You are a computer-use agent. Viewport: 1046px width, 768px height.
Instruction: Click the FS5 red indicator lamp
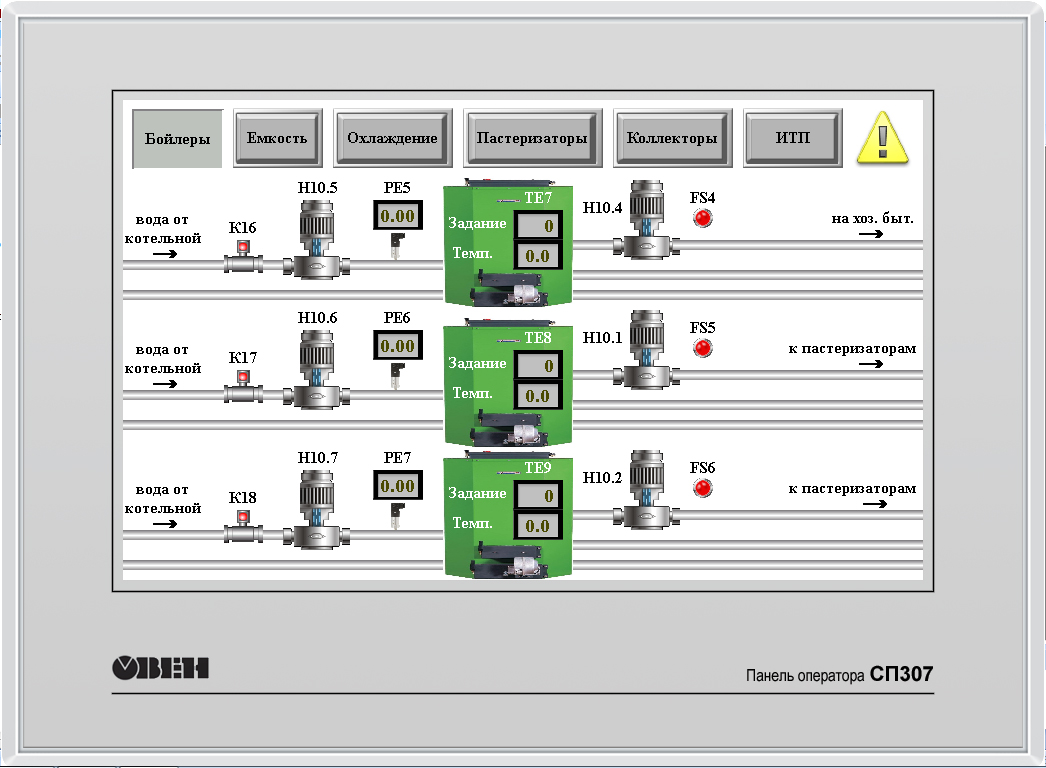coord(703,348)
